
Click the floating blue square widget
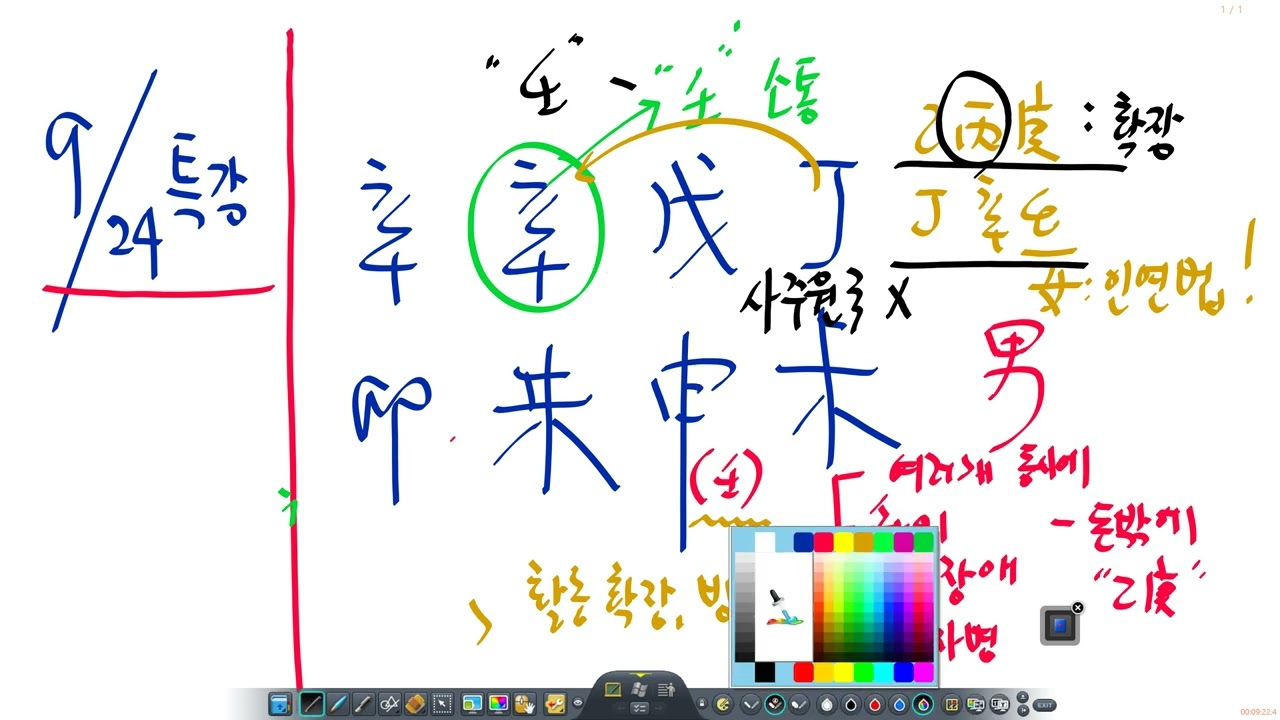point(1059,626)
